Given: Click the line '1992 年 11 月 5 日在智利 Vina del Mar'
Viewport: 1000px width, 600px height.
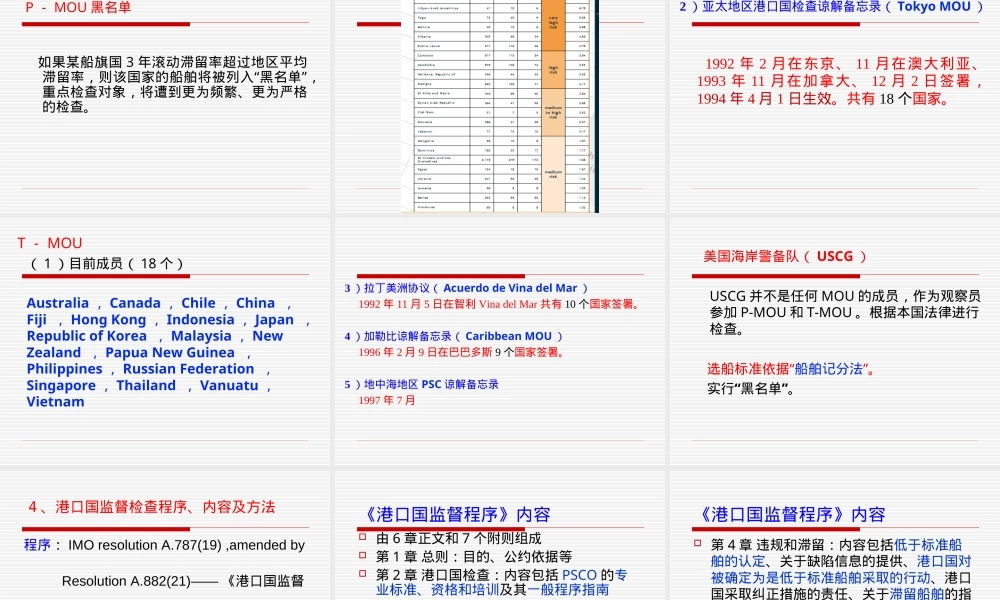Looking at the screenshot, I should coord(499,304).
